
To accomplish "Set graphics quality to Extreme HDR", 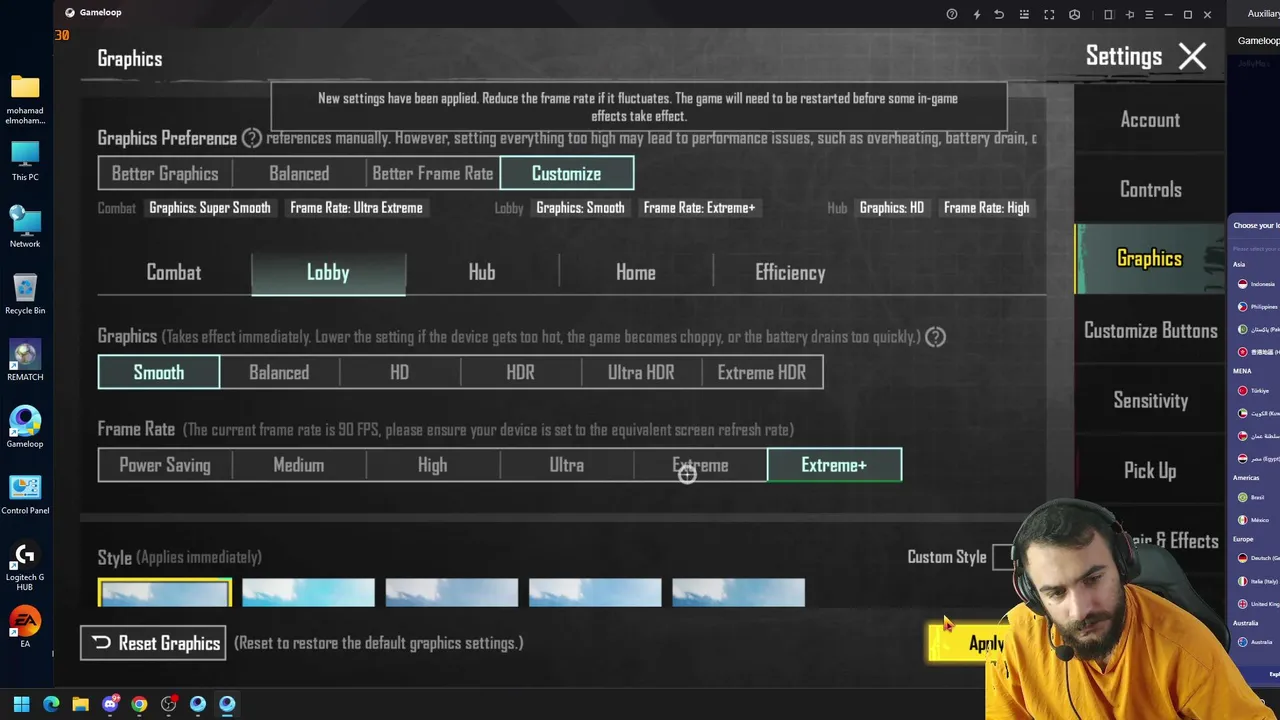I will (x=762, y=372).
